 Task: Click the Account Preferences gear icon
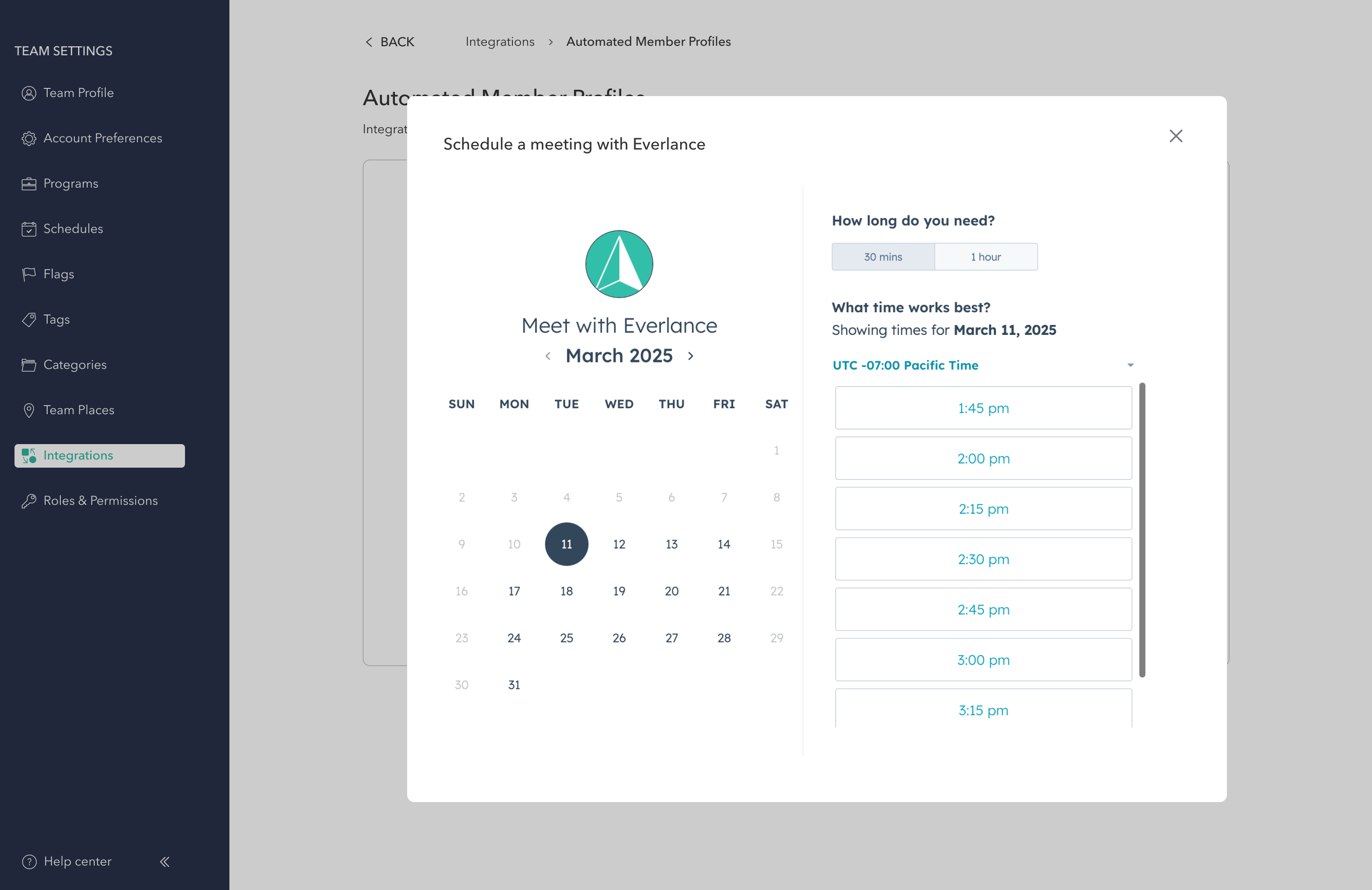[29, 138]
